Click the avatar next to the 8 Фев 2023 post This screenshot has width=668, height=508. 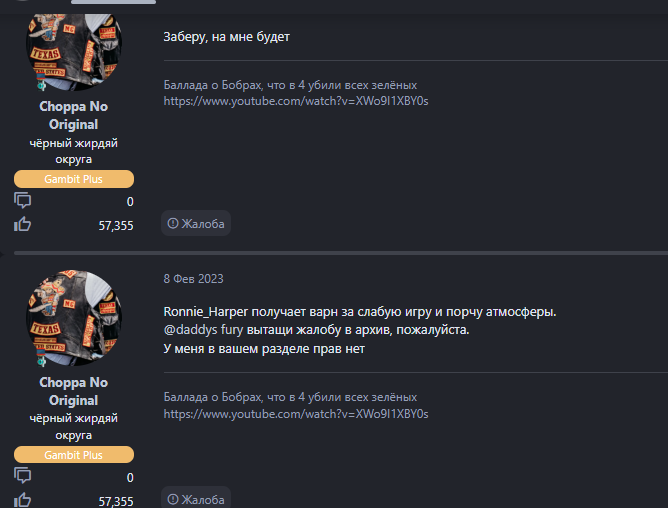point(73,318)
